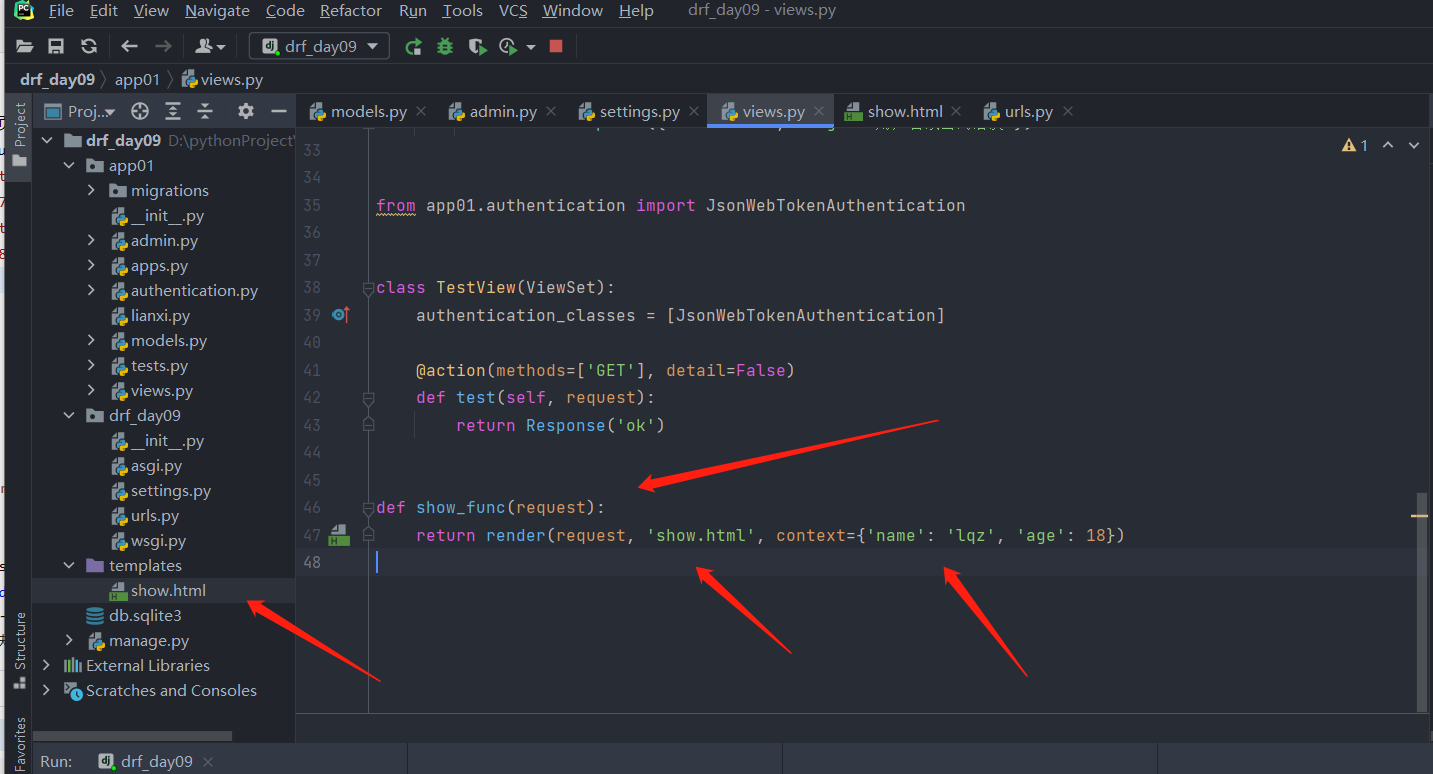Run with coverage icon
Image resolution: width=1433 pixels, height=774 pixels.
(478, 46)
